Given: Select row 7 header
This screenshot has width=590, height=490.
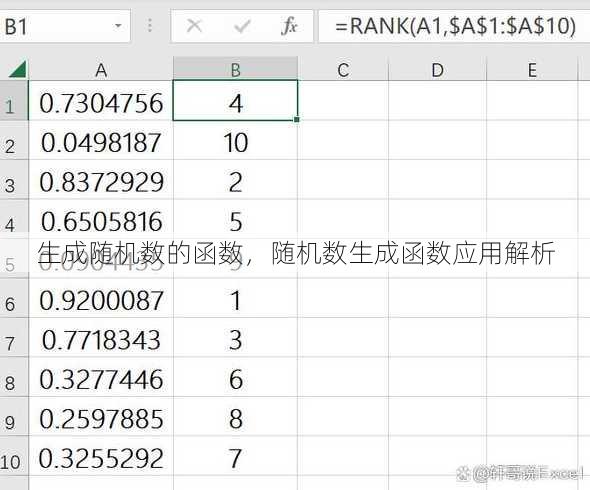Looking at the screenshot, I should (14, 338).
